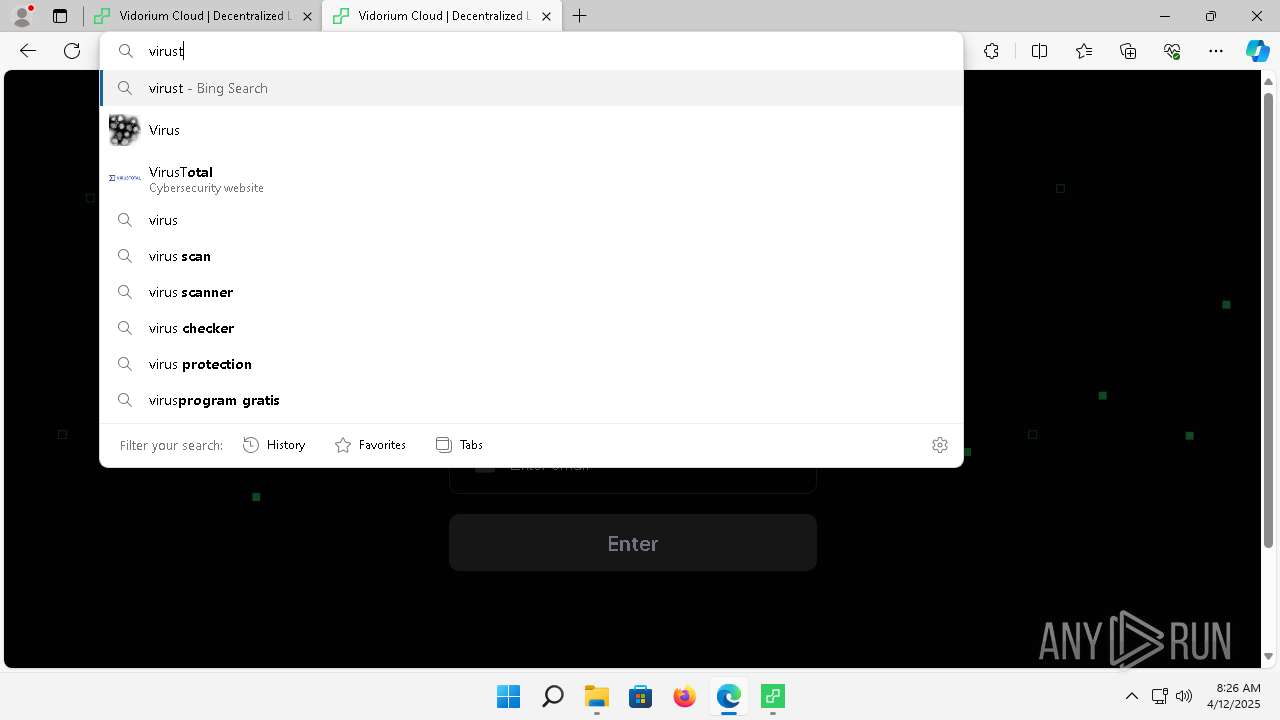Open a new tab with plus icon

[x=579, y=16]
